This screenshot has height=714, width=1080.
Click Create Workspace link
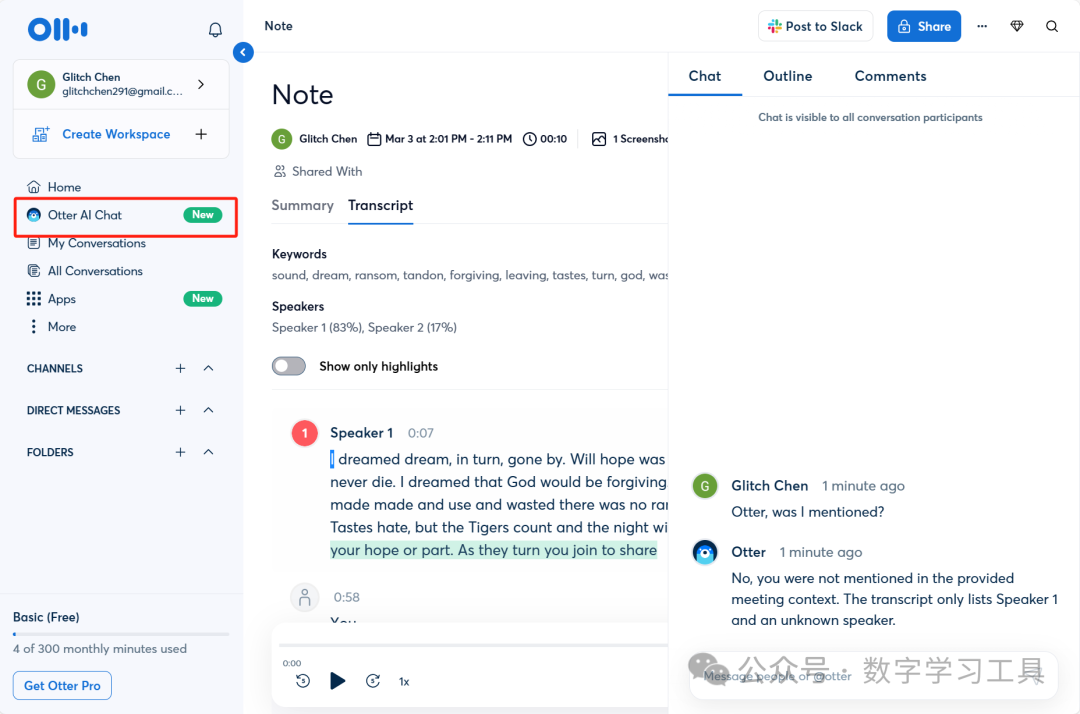coord(116,134)
